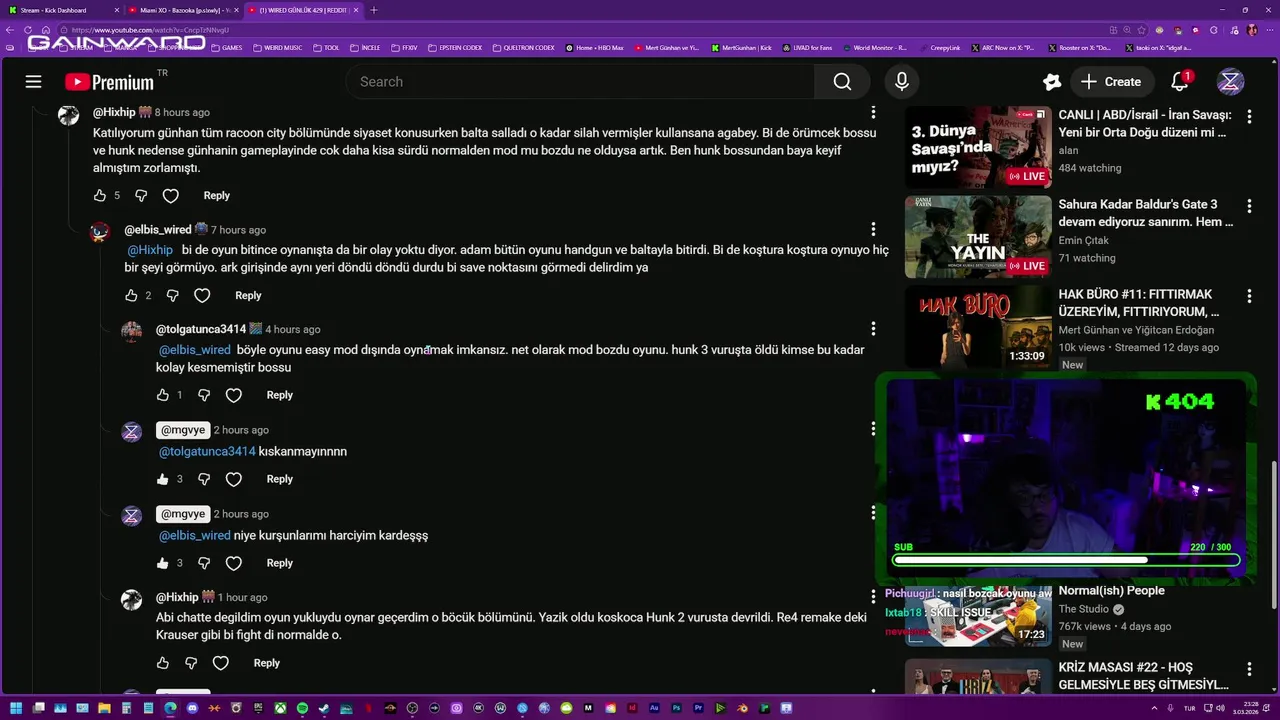Heart the mgvye 'niye kurşunlarımı' comment
Image resolution: width=1280 pixels, height=720 pixels.
(234, 563)
